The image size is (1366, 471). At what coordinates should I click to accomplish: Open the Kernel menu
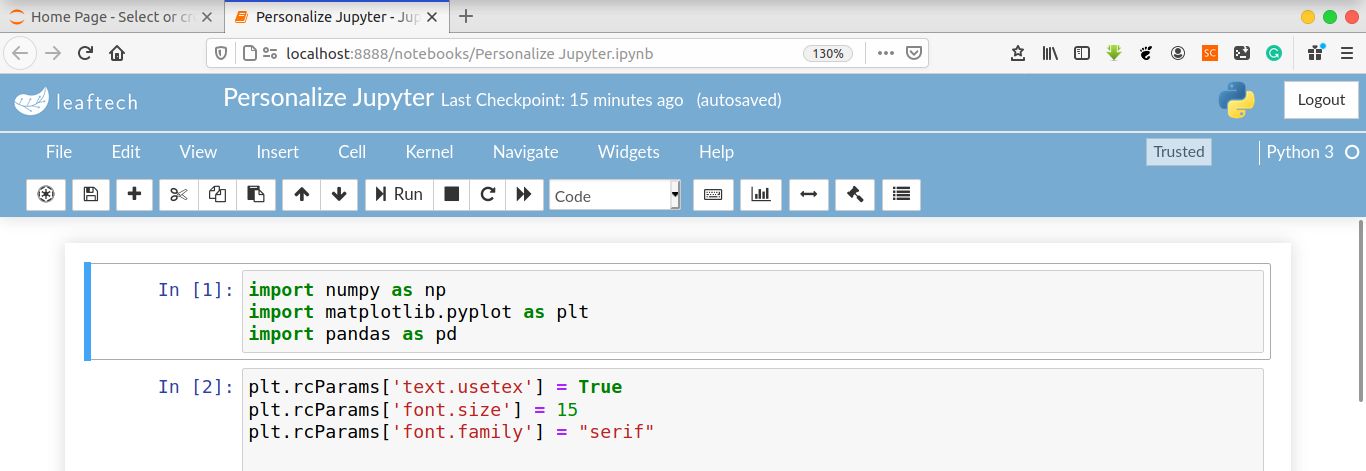(429, 152)
